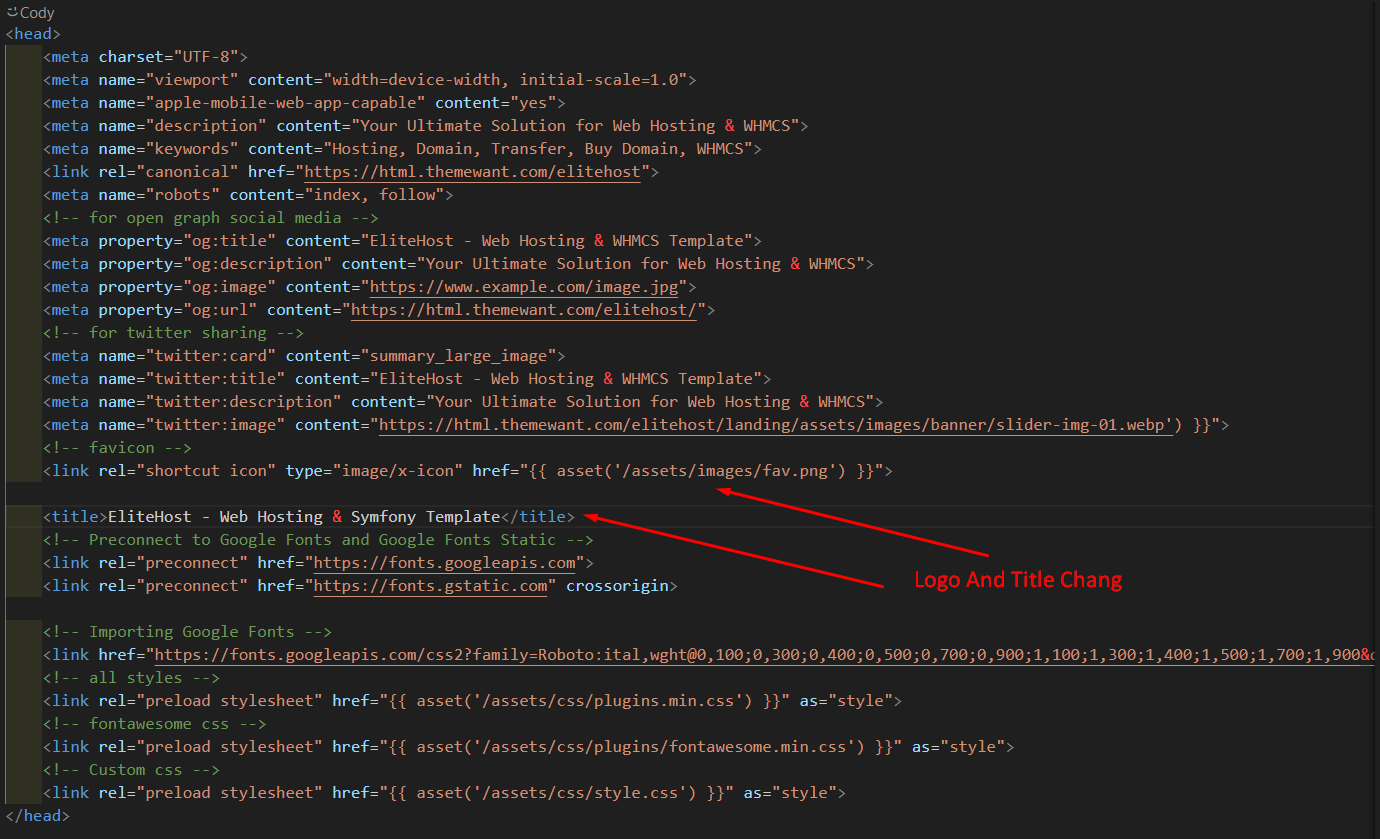This screenshot has height=839, width=1380.
Task: Select the 'Logo And Title Chang' red annotation
Action: pos(1017,580)
